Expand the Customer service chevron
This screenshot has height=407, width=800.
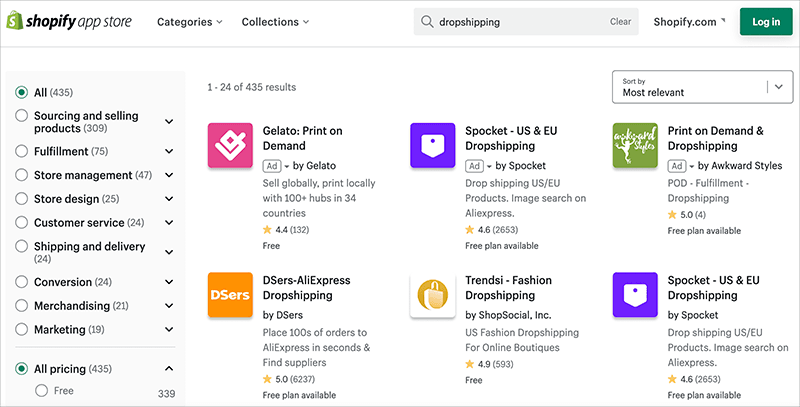click(169, 223)
